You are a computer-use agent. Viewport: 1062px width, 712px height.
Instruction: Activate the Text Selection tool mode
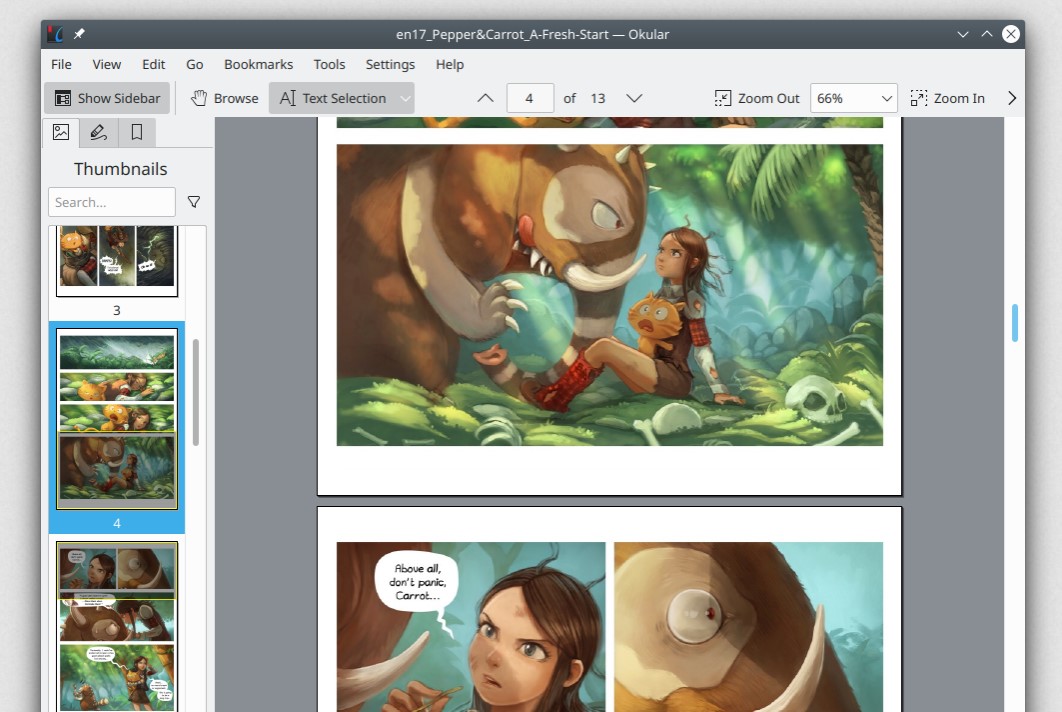pyautogui.click(x=333, y=98)
